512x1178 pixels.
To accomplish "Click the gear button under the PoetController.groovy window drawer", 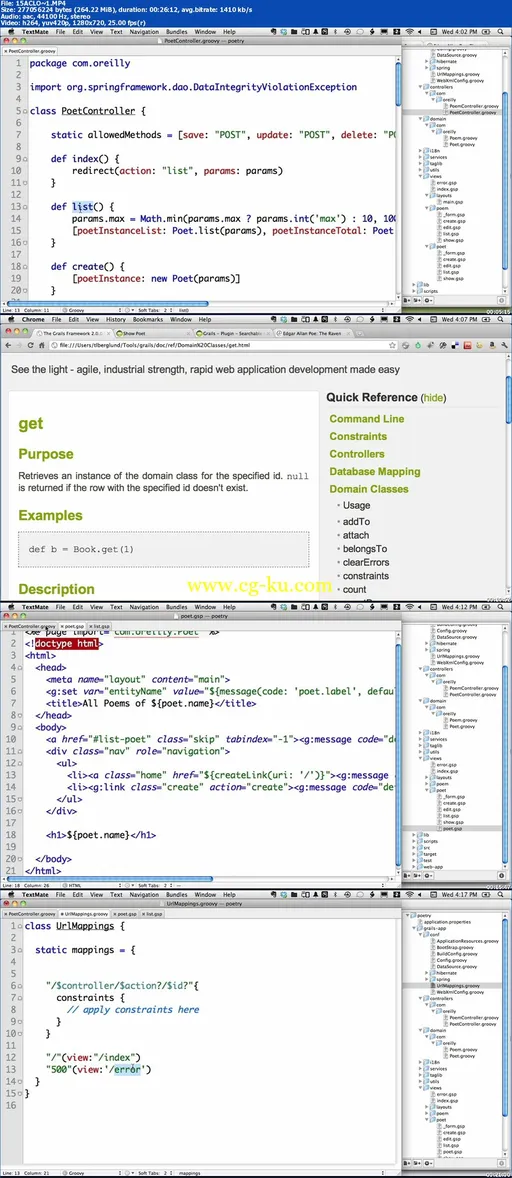I will pyautogui.click(x=428, y=299).
